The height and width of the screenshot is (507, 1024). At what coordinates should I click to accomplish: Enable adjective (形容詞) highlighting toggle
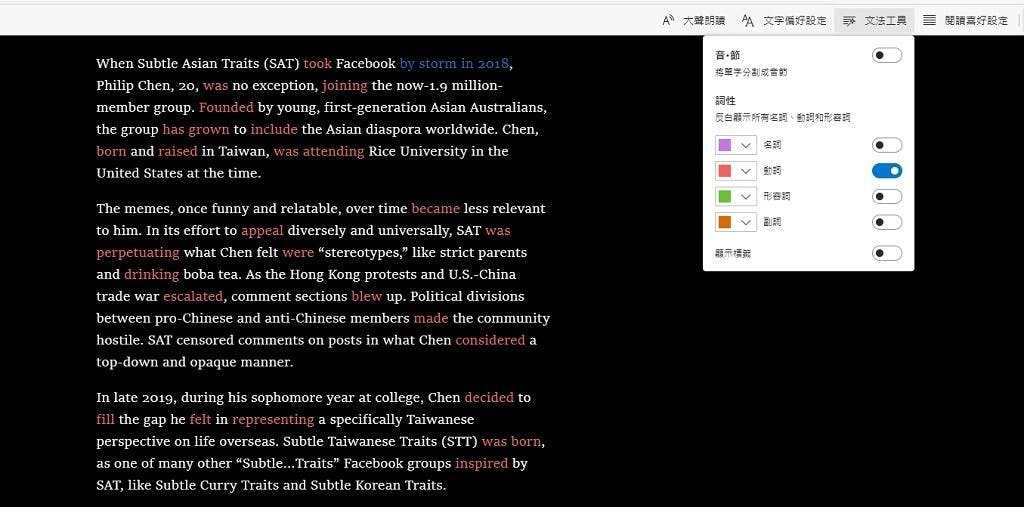tap(887, 197)
